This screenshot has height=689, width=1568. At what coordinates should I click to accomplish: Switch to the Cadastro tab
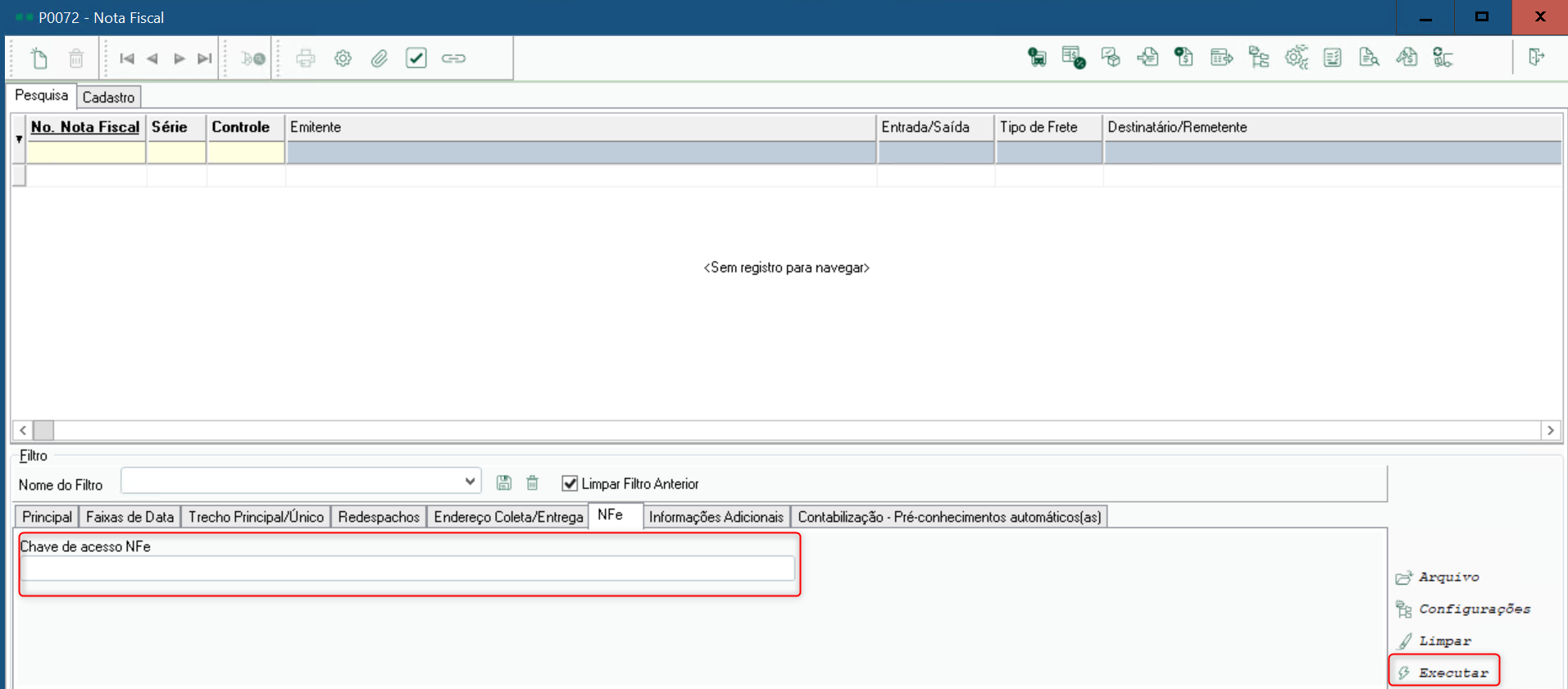pyautogui.click(x=108, y=97)
